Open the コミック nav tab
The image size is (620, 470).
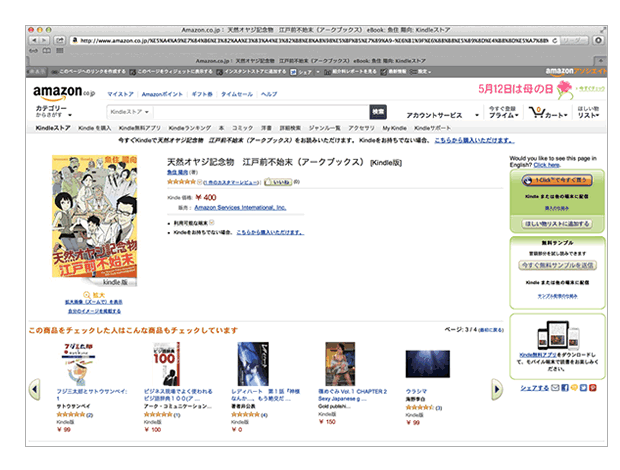coord(242,128)
